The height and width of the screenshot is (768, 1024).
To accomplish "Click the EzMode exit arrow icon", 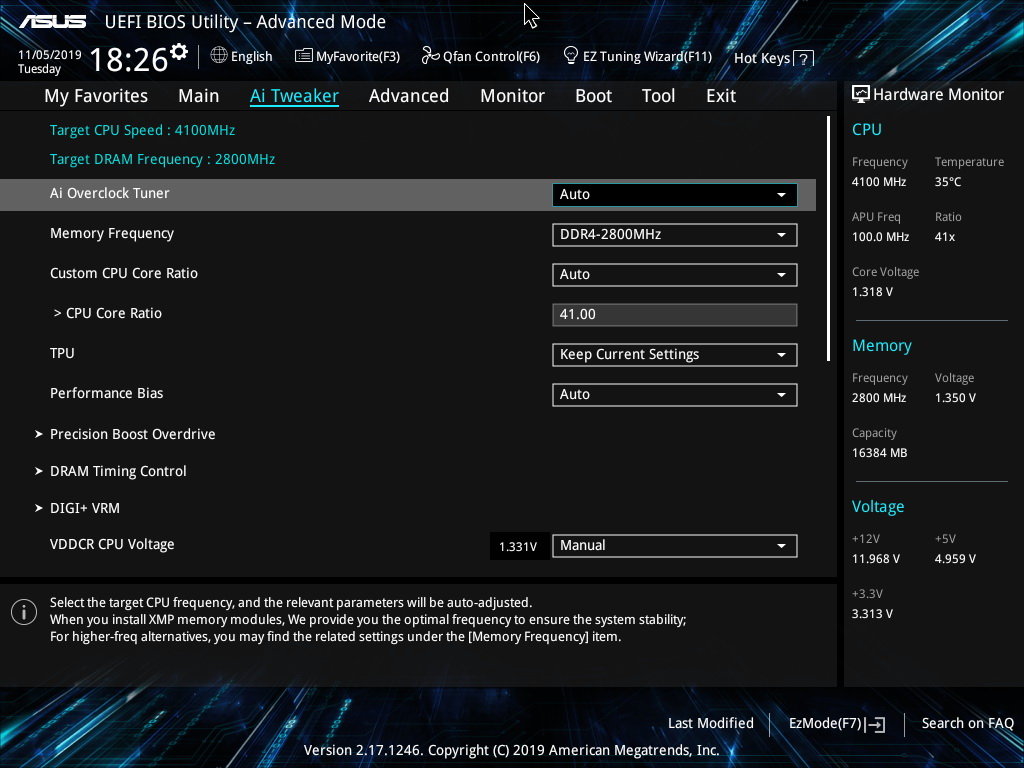I will [x=875, y=724].
